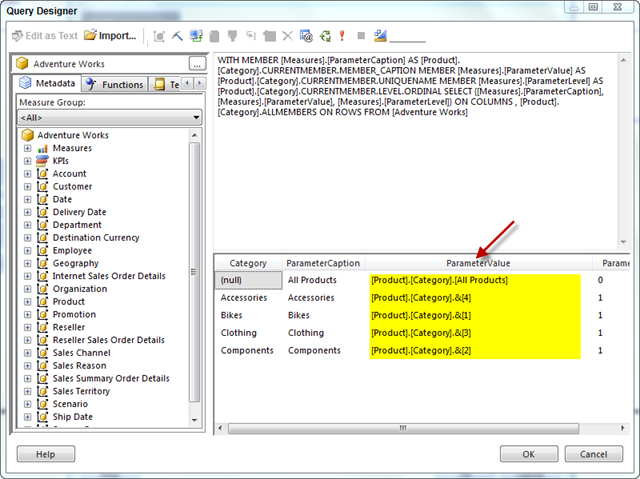Click the Scenario dimension icon
This screenshot has height=479, width=640.
point(42,404)
